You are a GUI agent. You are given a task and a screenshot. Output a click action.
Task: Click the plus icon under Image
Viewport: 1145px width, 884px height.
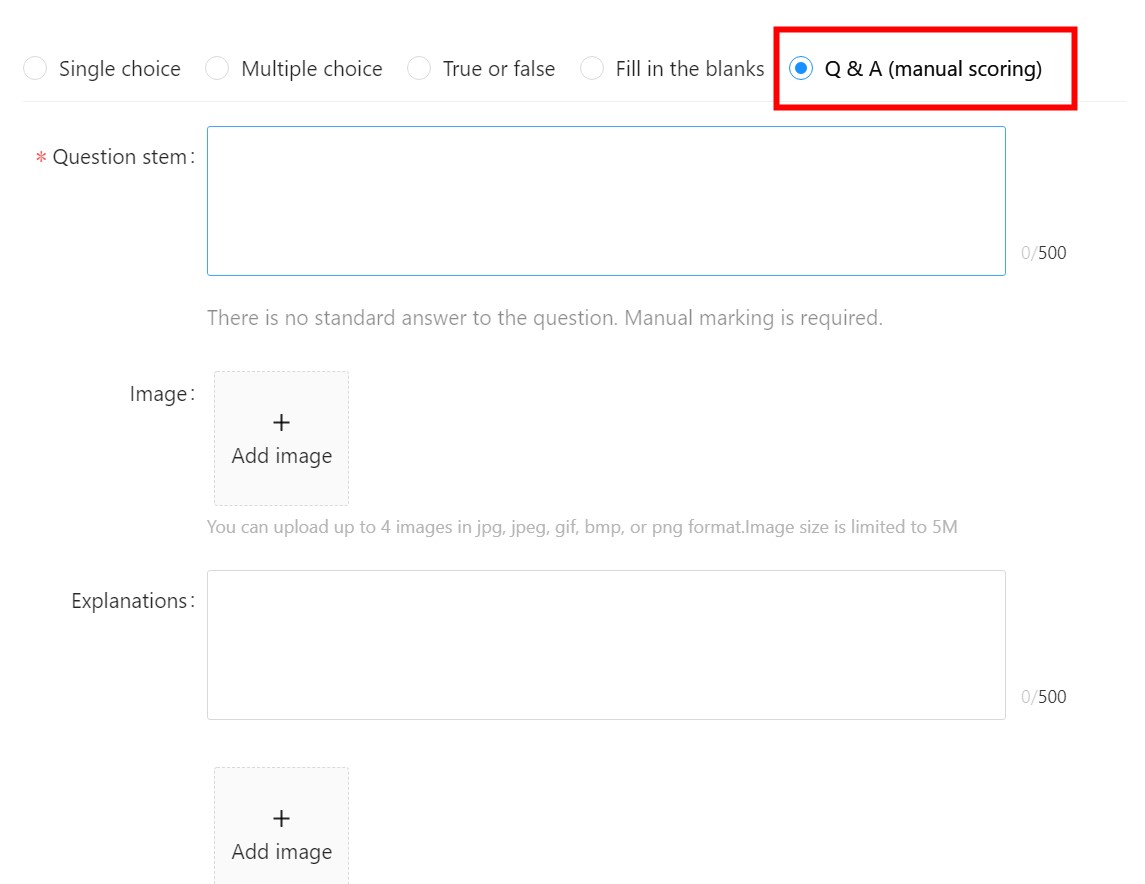[x=281, y=423]
